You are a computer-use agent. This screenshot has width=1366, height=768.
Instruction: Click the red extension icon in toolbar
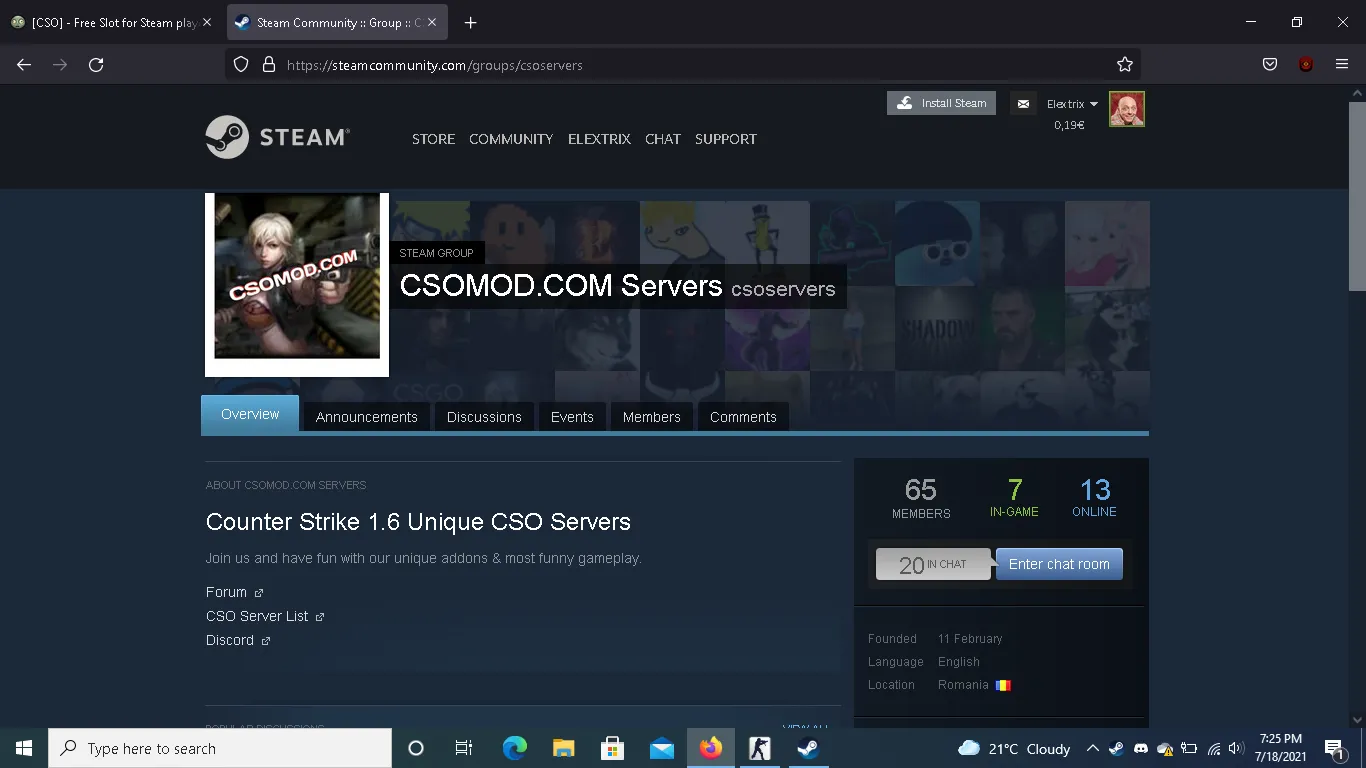click(1306, 65)
